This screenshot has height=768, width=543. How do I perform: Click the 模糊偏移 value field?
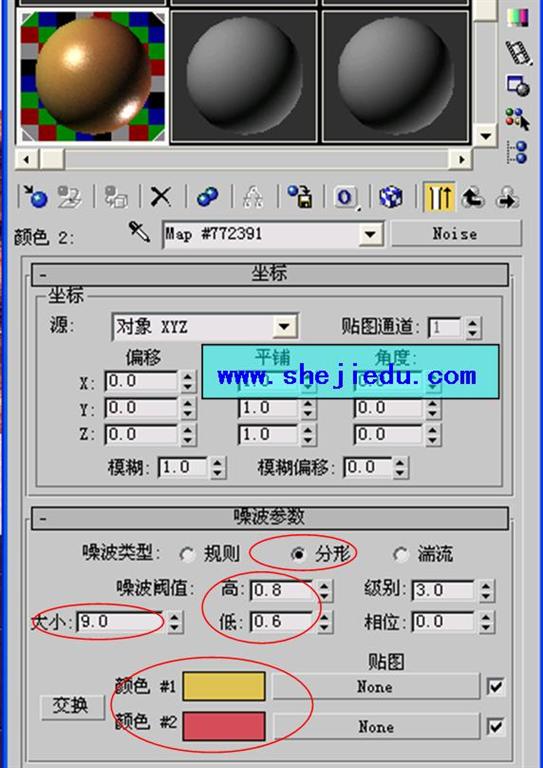click(369, 467)
